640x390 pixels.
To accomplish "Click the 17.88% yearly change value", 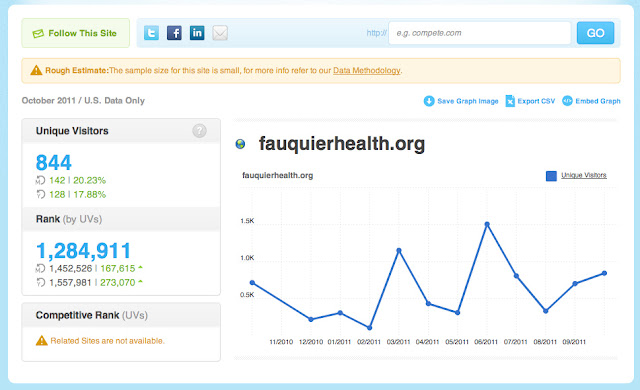I will click(89, 195).
